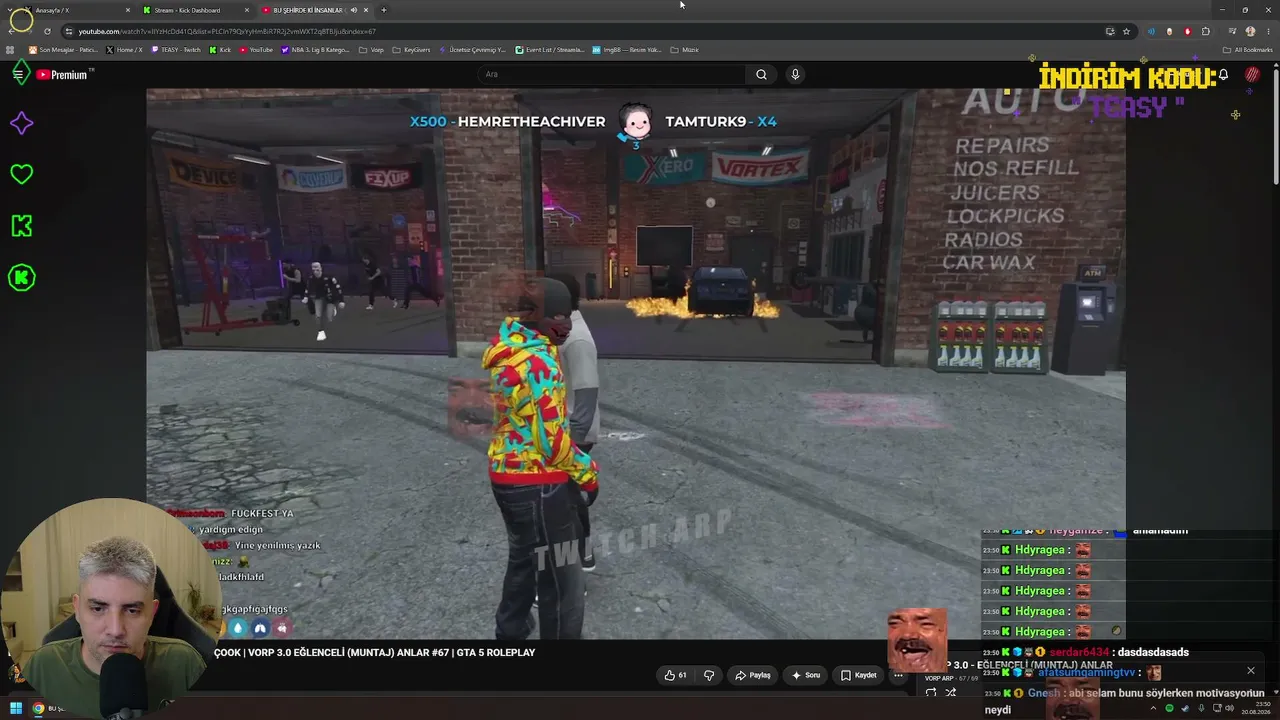Expand the tab search dropdown arrow

pos(11,10)
